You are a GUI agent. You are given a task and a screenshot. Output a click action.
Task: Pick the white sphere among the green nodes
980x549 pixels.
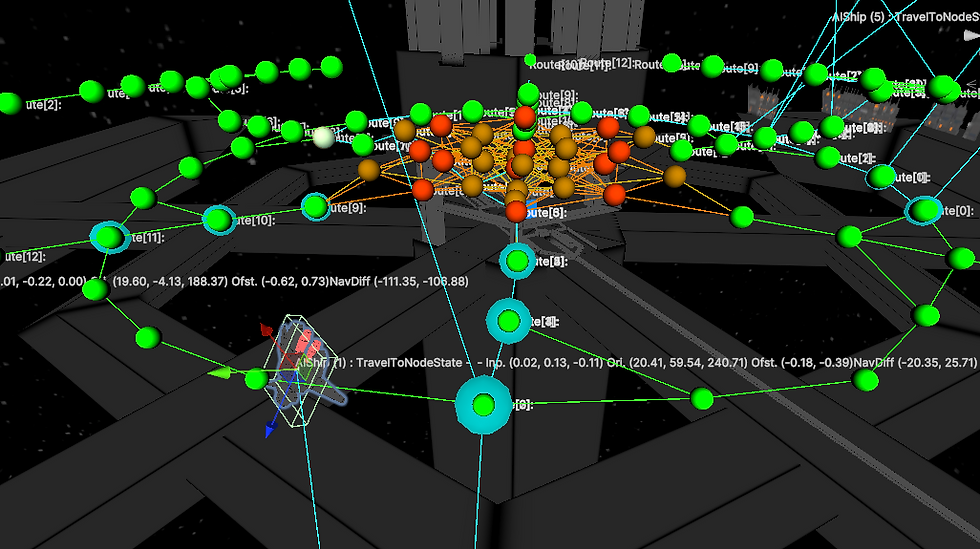coord(323,138)
